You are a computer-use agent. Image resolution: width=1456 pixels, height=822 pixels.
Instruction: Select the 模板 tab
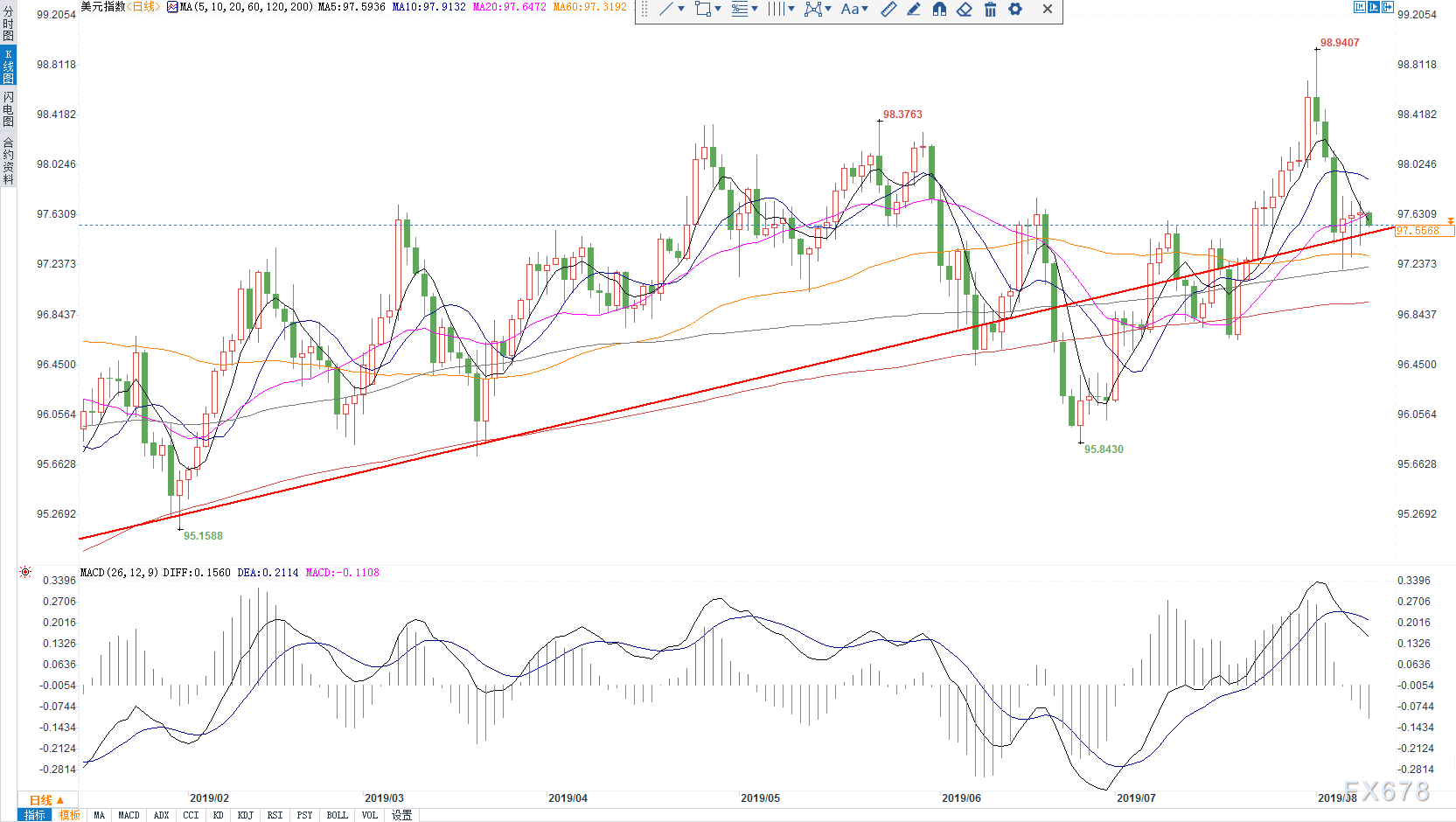click(x=69, y=815)
